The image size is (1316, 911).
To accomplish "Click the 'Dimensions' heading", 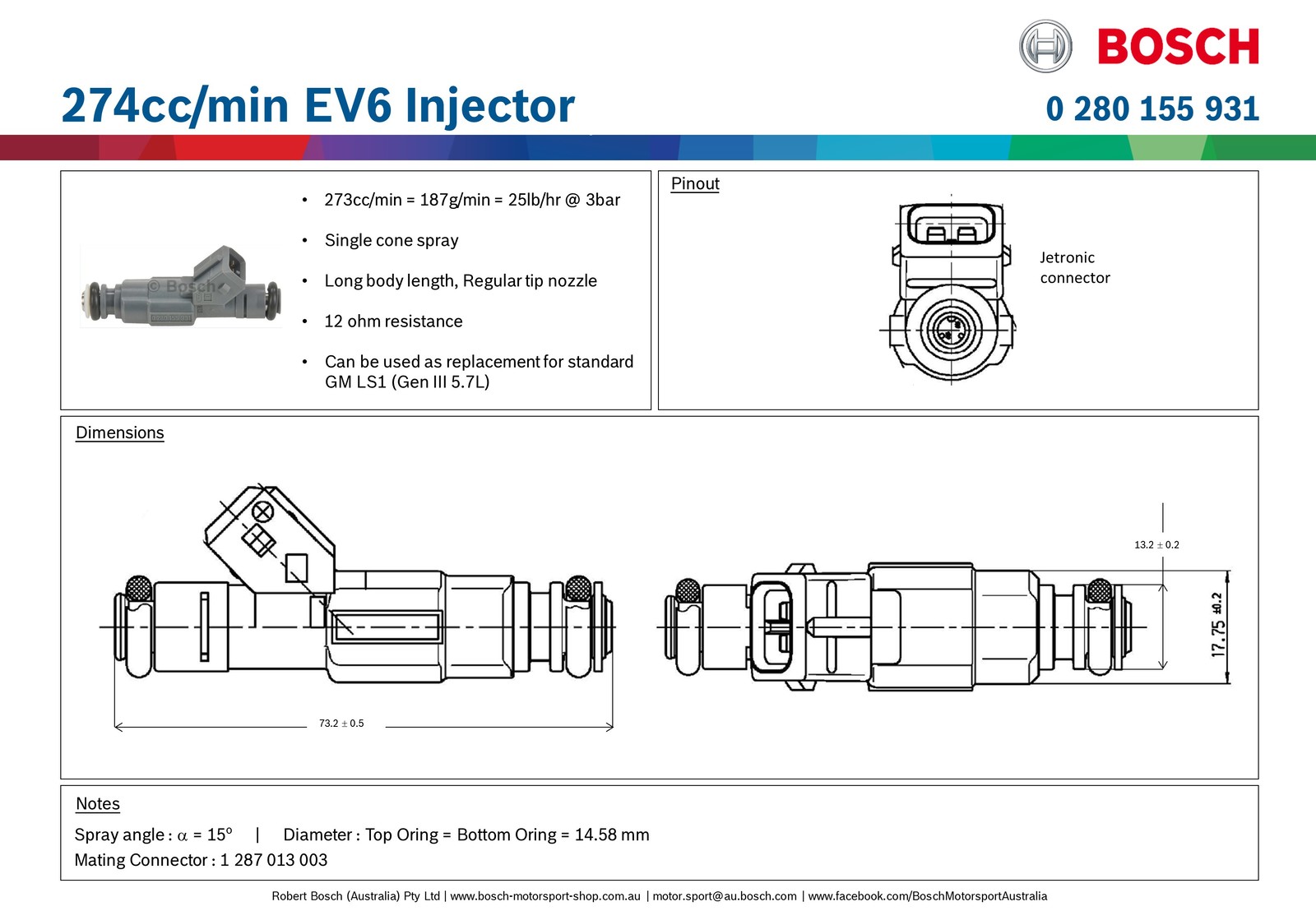I will coord(120,432).
